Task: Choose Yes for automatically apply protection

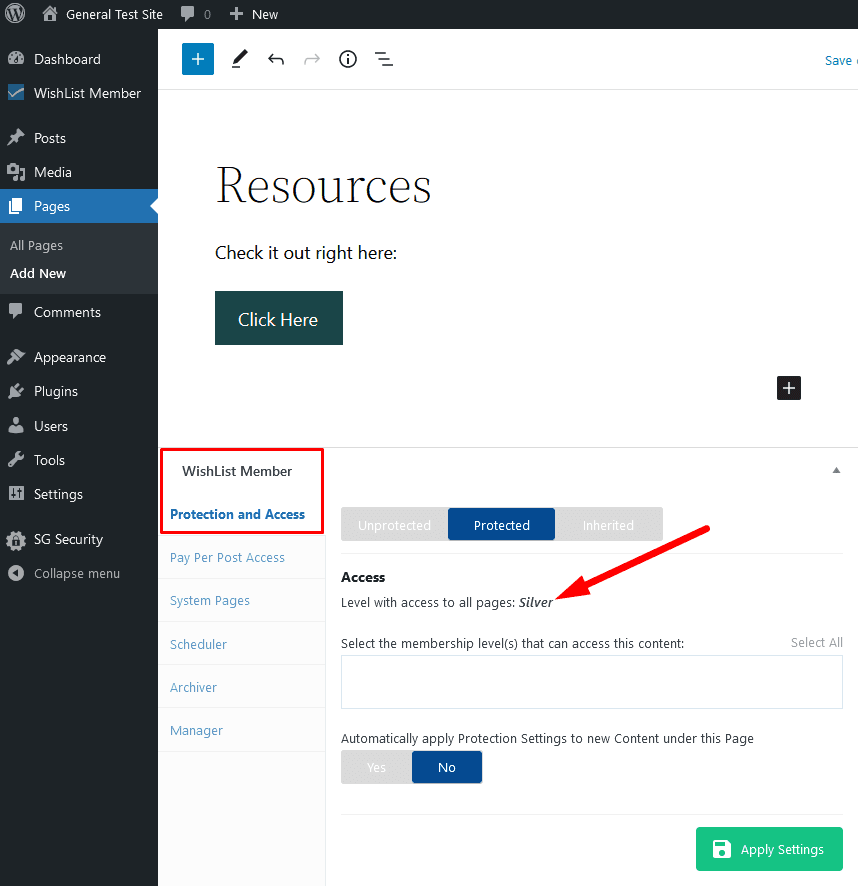Action: (x=376, y=767)
